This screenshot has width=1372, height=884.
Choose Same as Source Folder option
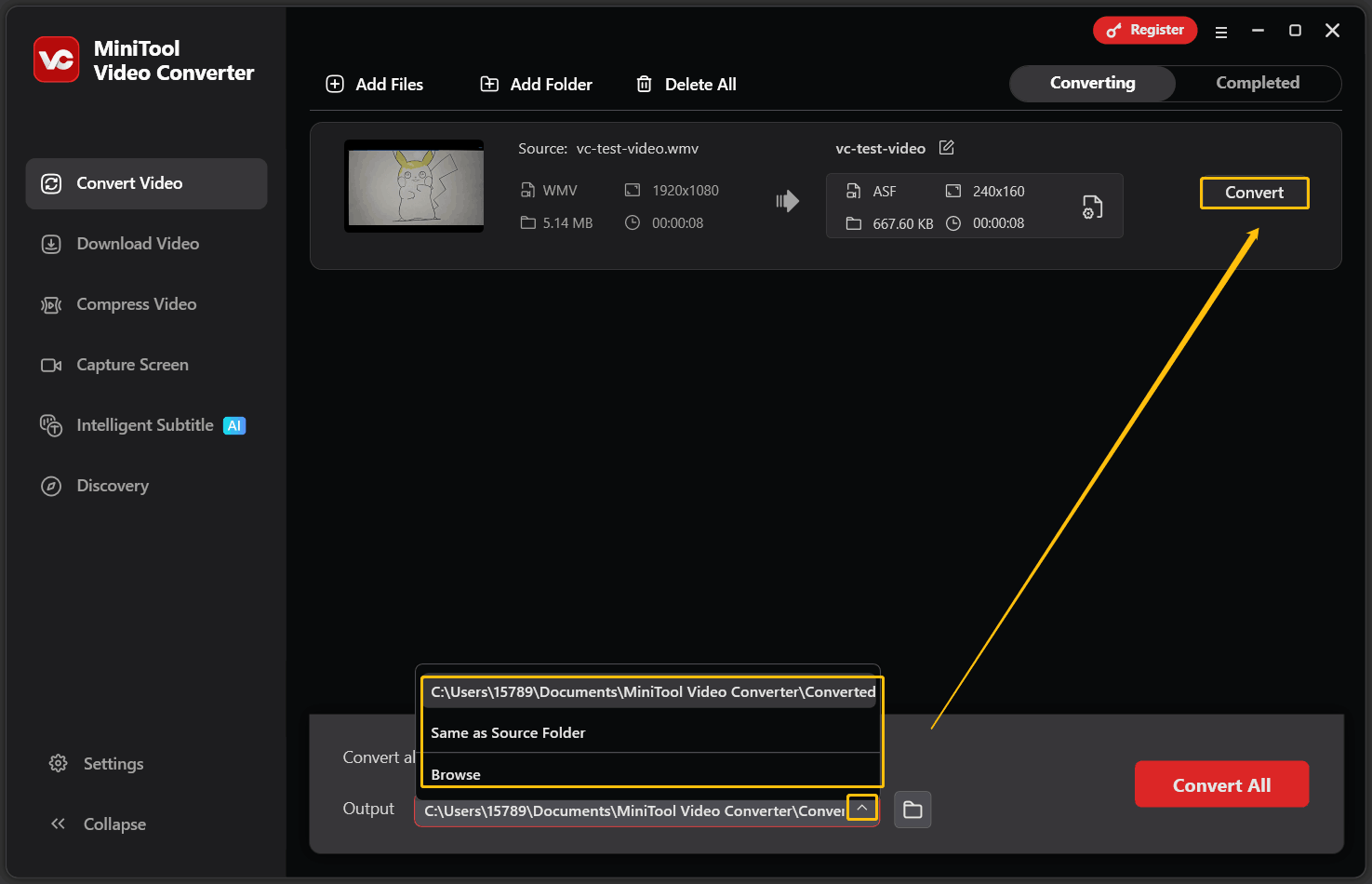click(x=508, y=732)
